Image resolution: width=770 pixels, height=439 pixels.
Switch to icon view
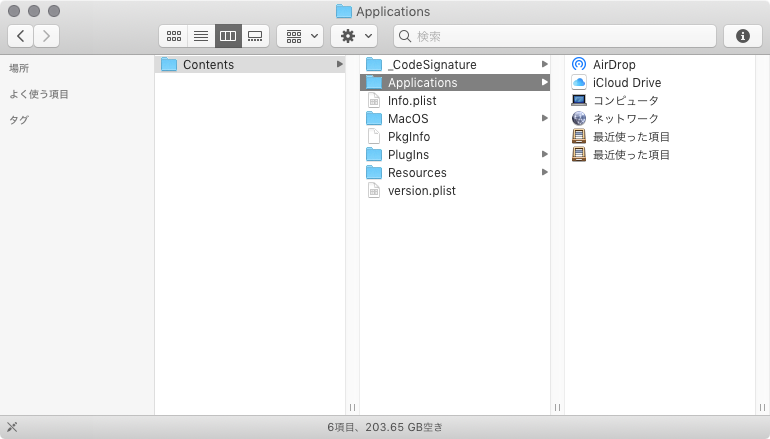pos(173,36)
